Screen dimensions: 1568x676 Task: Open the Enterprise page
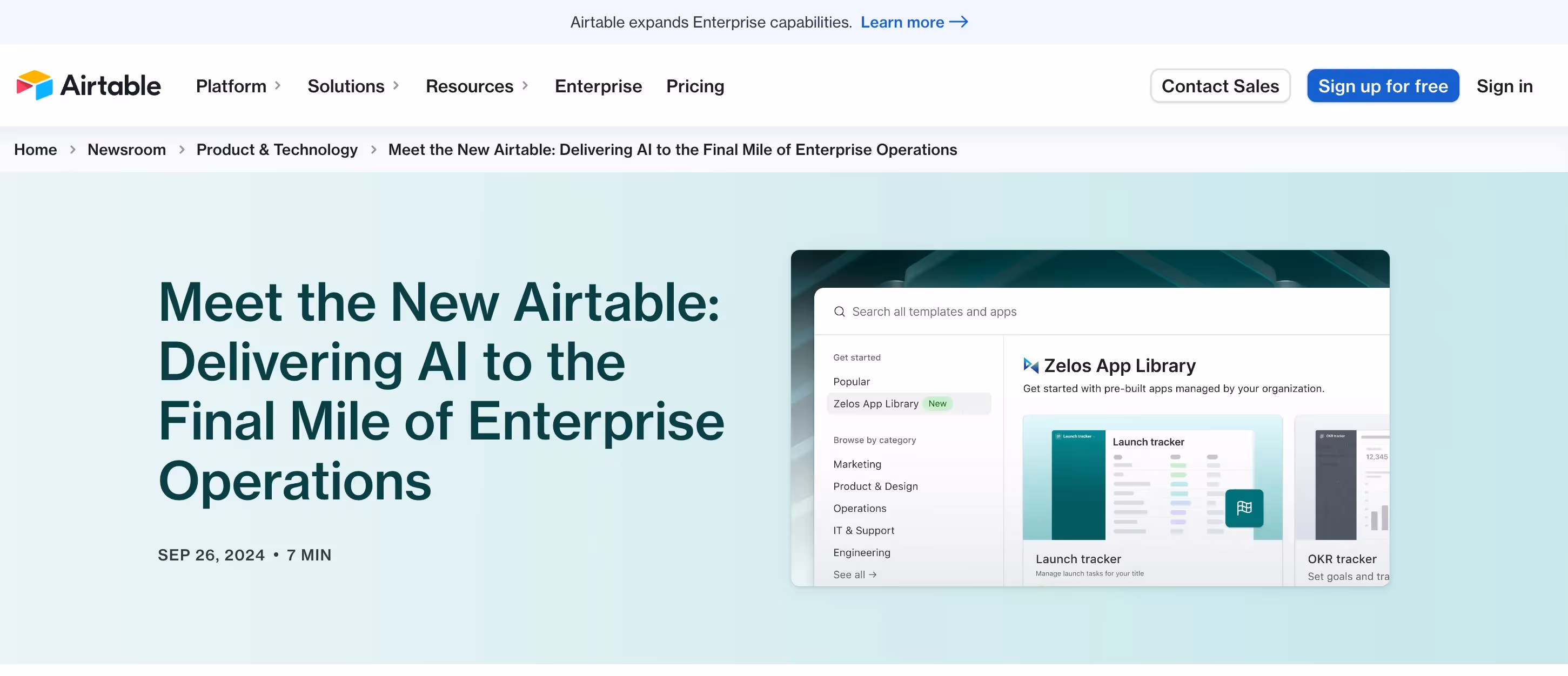tap(598, 86)
